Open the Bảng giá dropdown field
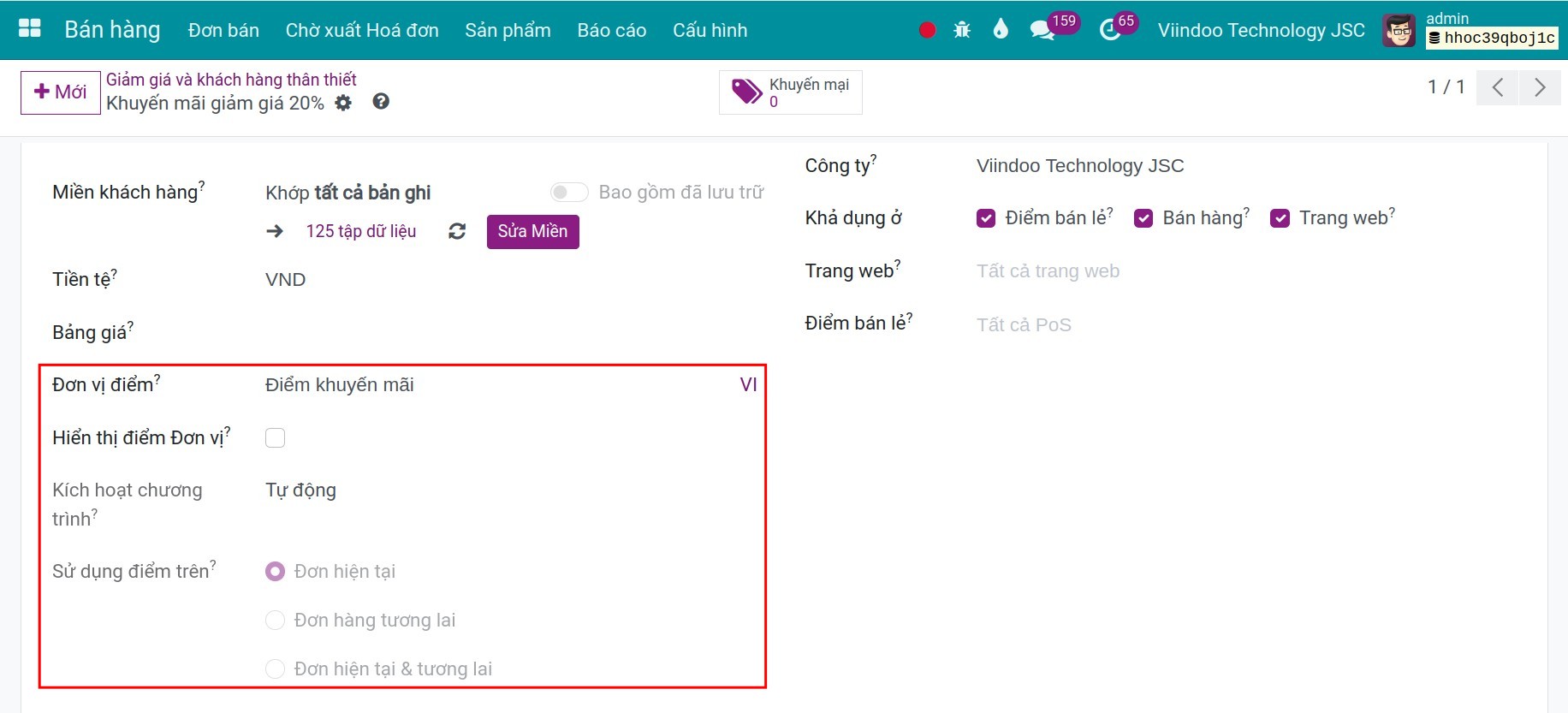This screenshot has width=1568, height=713. [514, 332]
